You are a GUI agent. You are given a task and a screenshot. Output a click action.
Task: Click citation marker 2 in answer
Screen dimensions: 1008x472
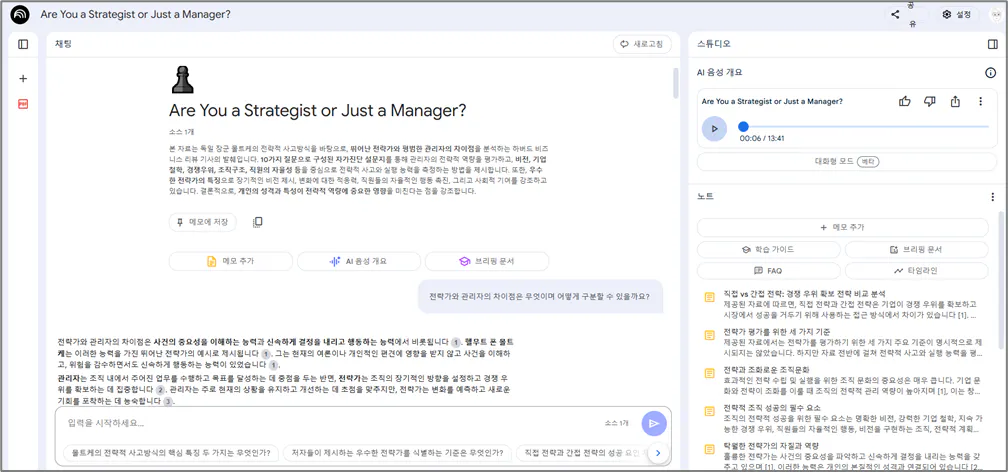pyautogui.click(x=160, y=390)
